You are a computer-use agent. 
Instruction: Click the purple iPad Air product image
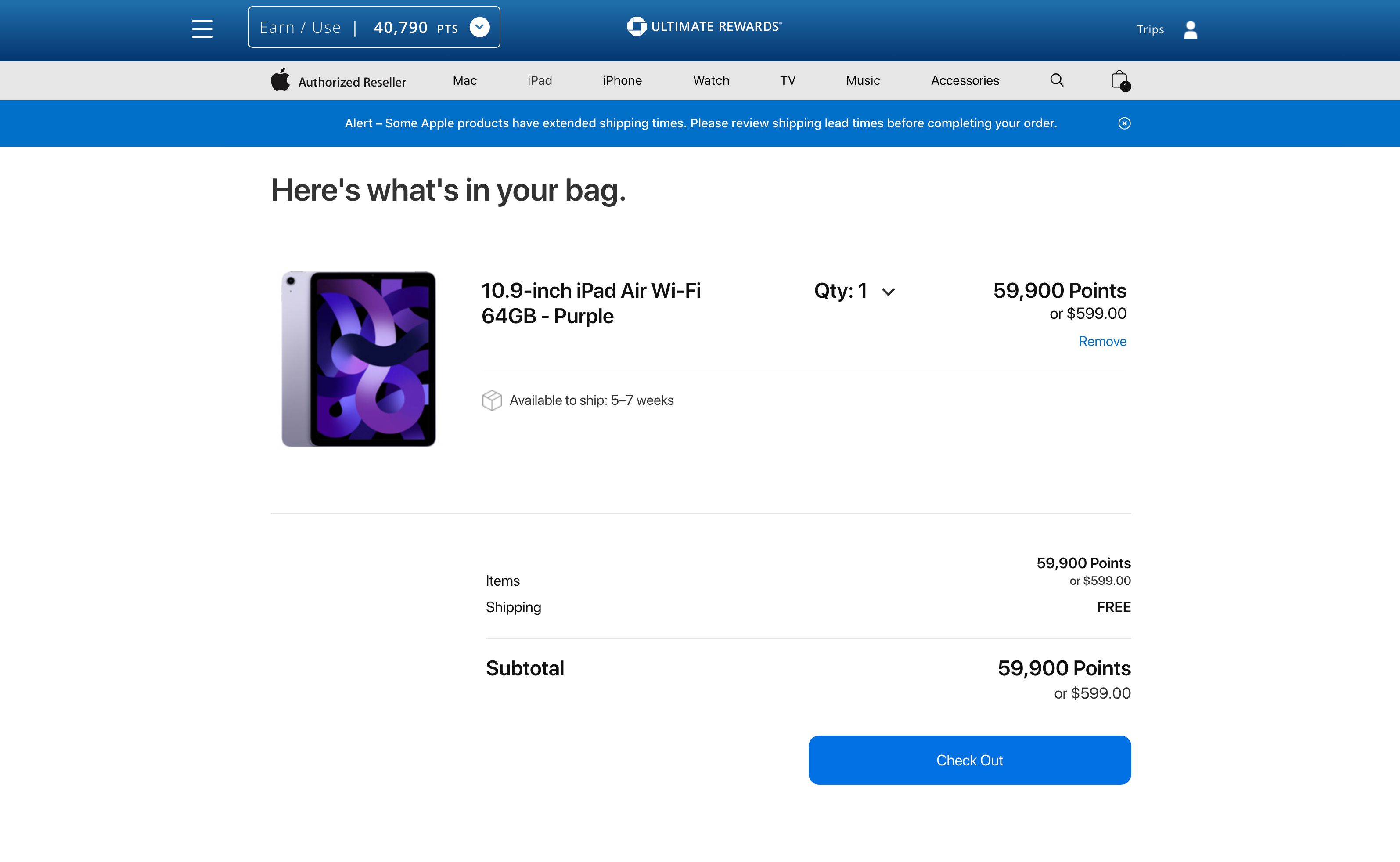coord(358,359)
